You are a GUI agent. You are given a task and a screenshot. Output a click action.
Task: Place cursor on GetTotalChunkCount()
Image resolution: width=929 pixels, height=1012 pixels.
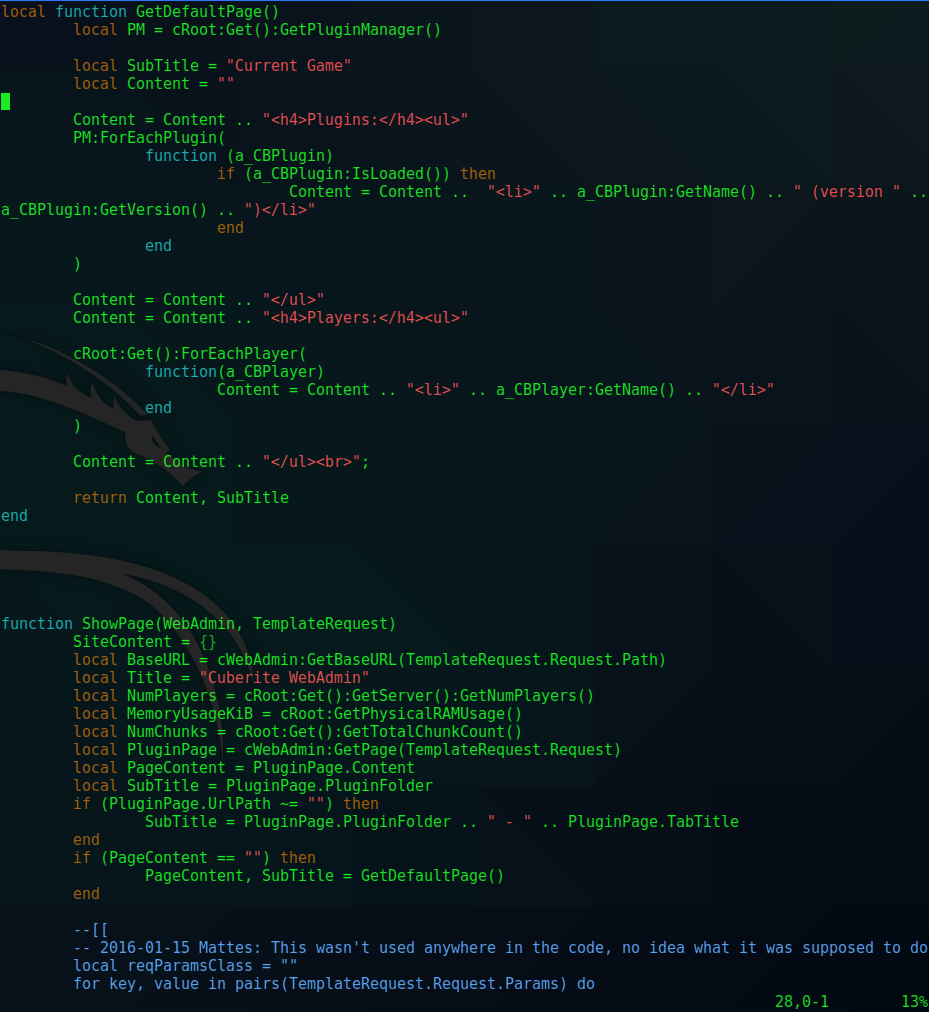point(433,732)
